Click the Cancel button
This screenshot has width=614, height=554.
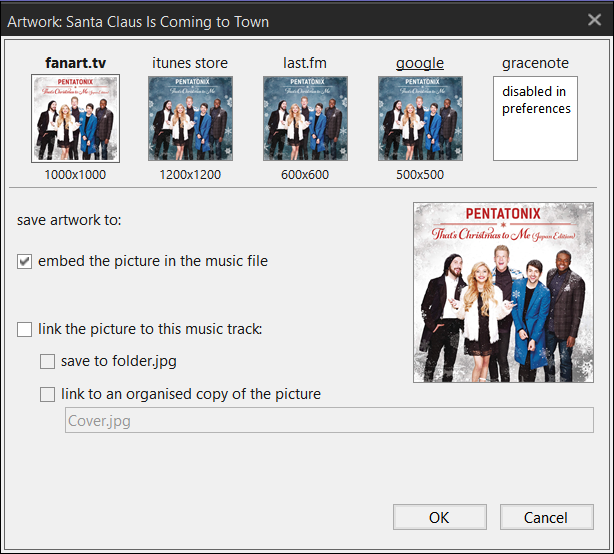coord(547,517)
